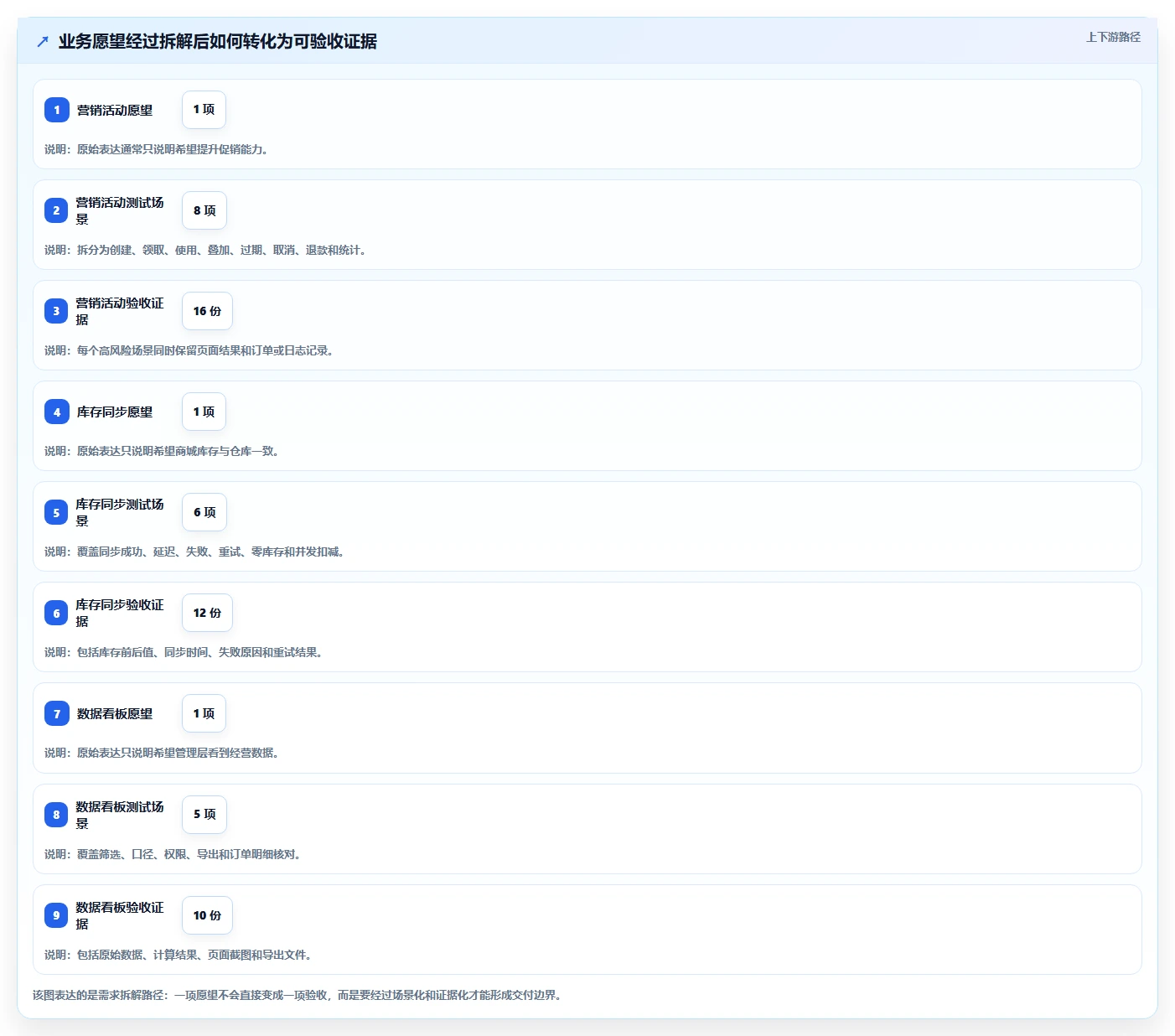
Task: Click the 数据看板测试场景 card title
Action: click(120, 814)
